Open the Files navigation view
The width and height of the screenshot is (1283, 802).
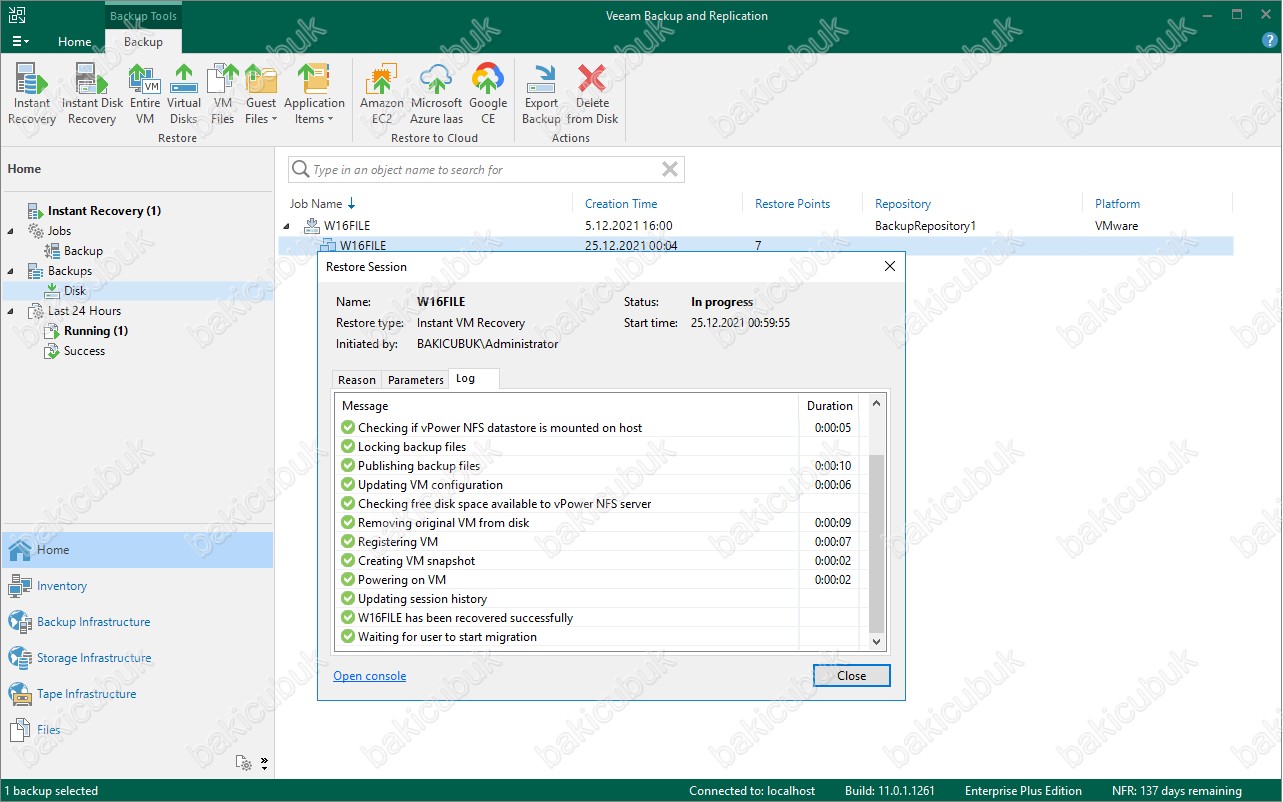(x=136, y=730)
